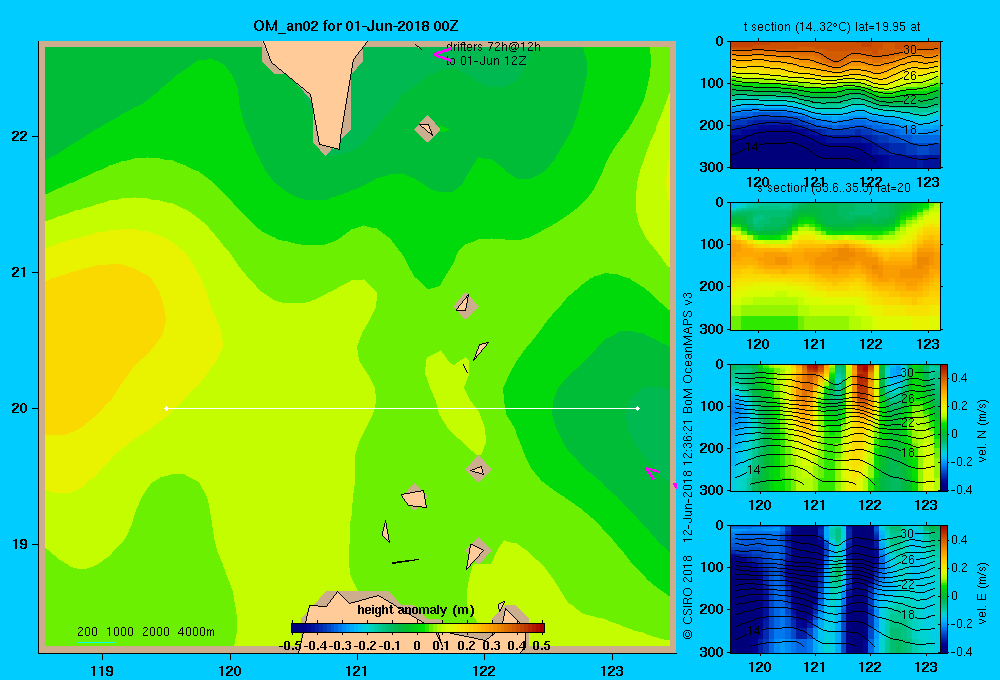
Task: Click the main map's latitude label '22'
Action: tap(19, 137)
